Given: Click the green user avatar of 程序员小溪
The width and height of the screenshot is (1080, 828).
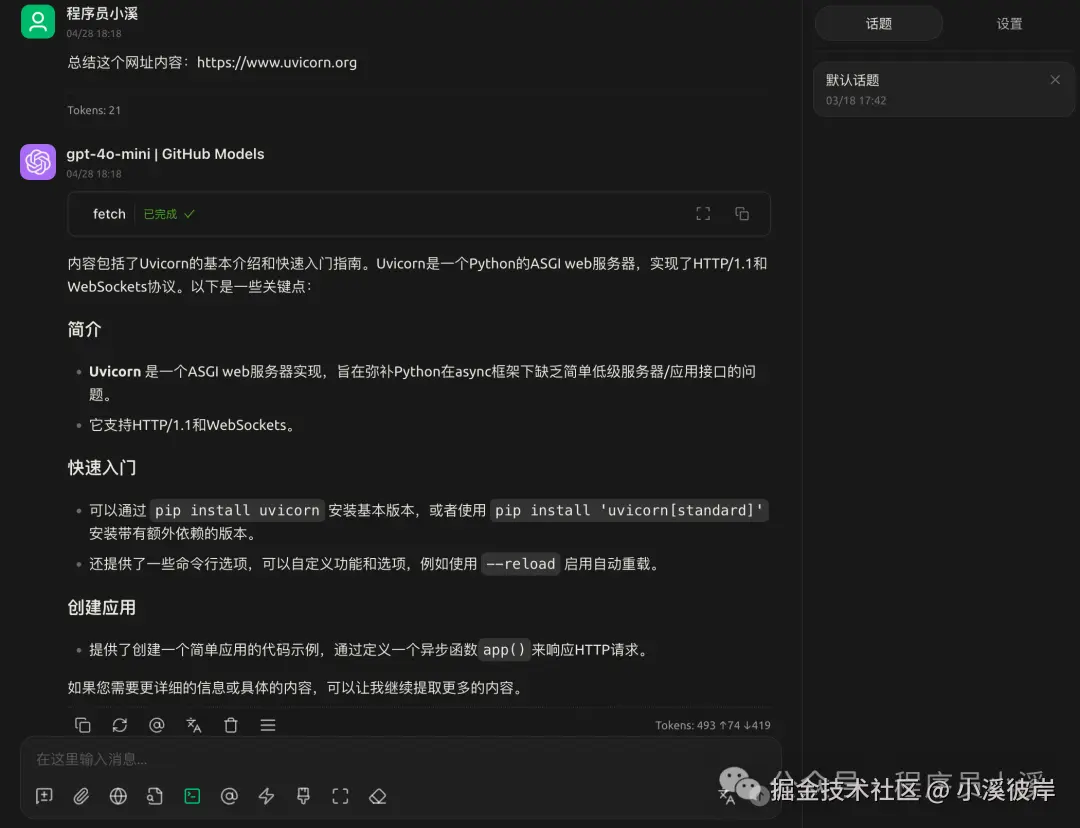Looking at the screenshot, I should pos(38,21).
